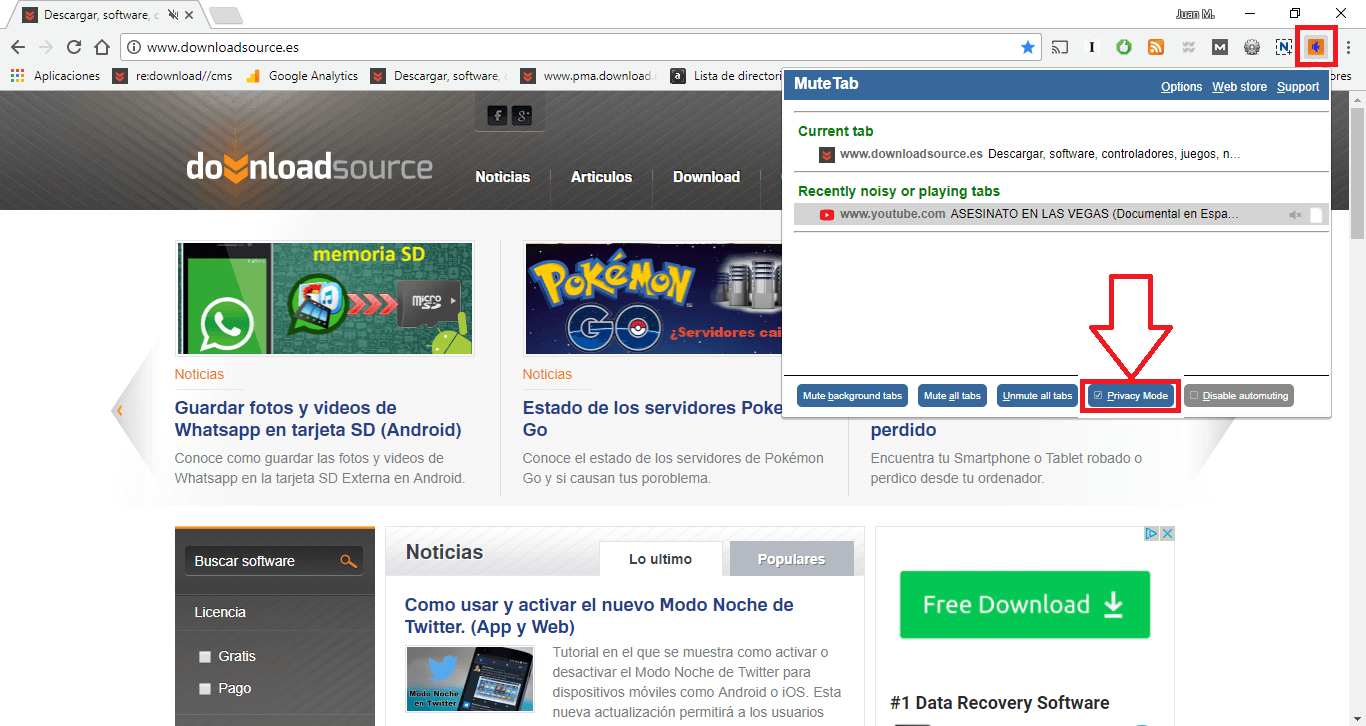
Task: Click the faded grey extension icon
Action: click(1188, 47)
